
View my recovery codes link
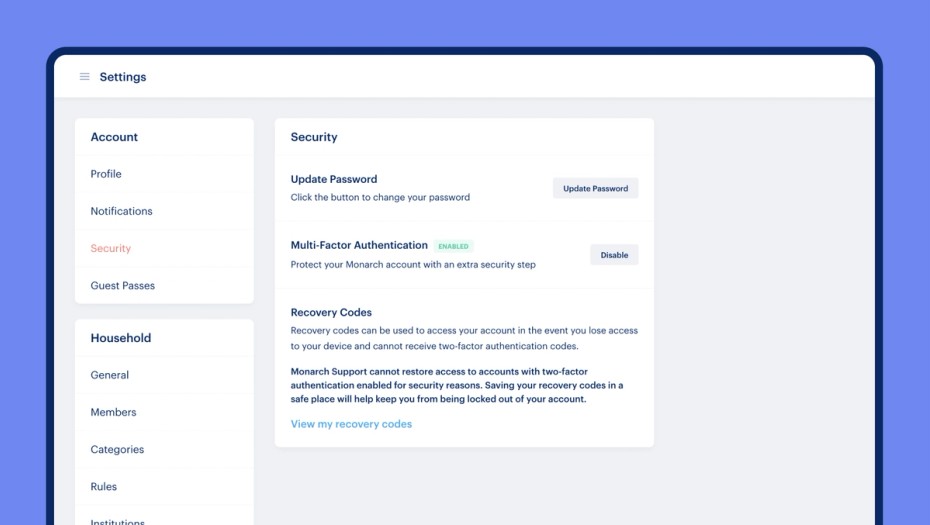351,424
